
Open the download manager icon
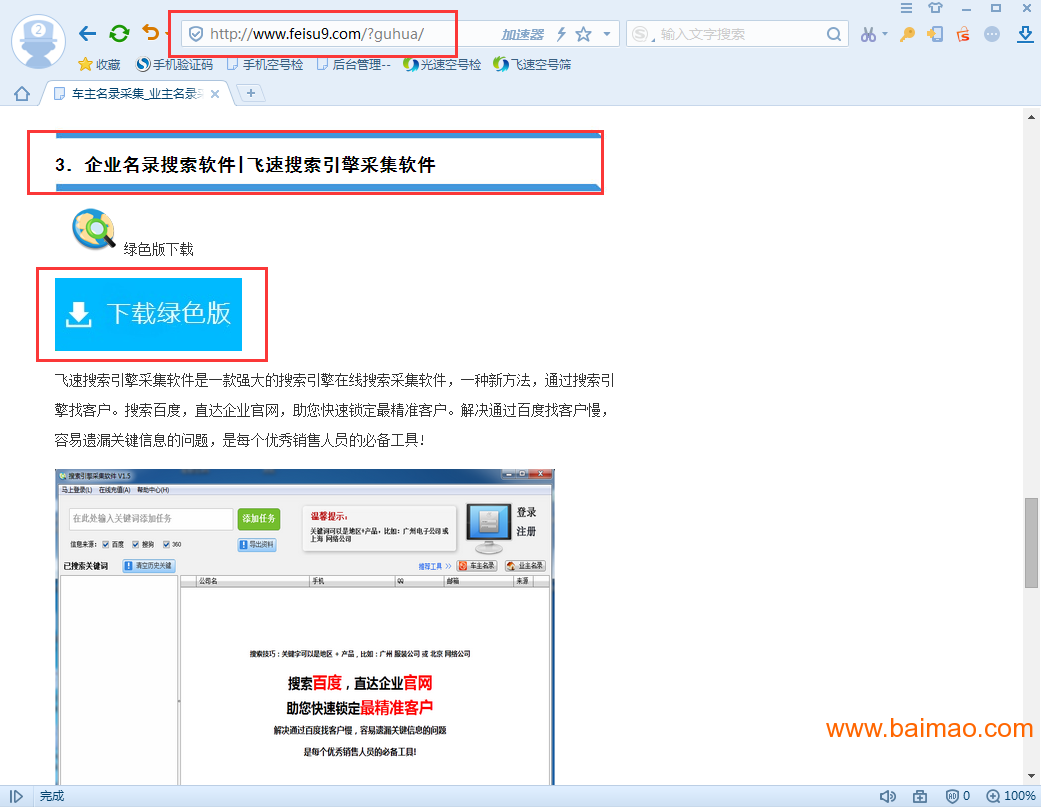(x=1025, y=35)
